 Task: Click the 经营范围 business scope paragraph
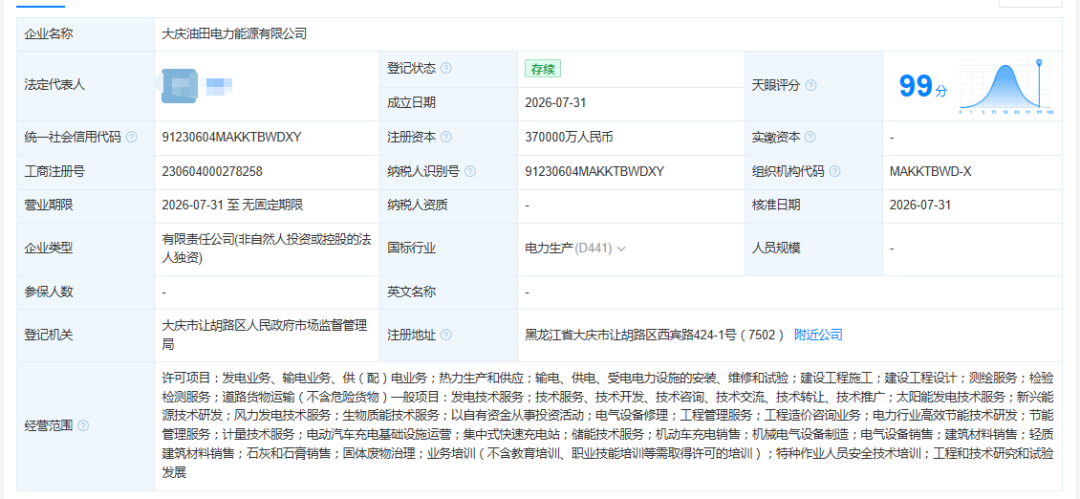pyautogui.click(x=608, y=425)
